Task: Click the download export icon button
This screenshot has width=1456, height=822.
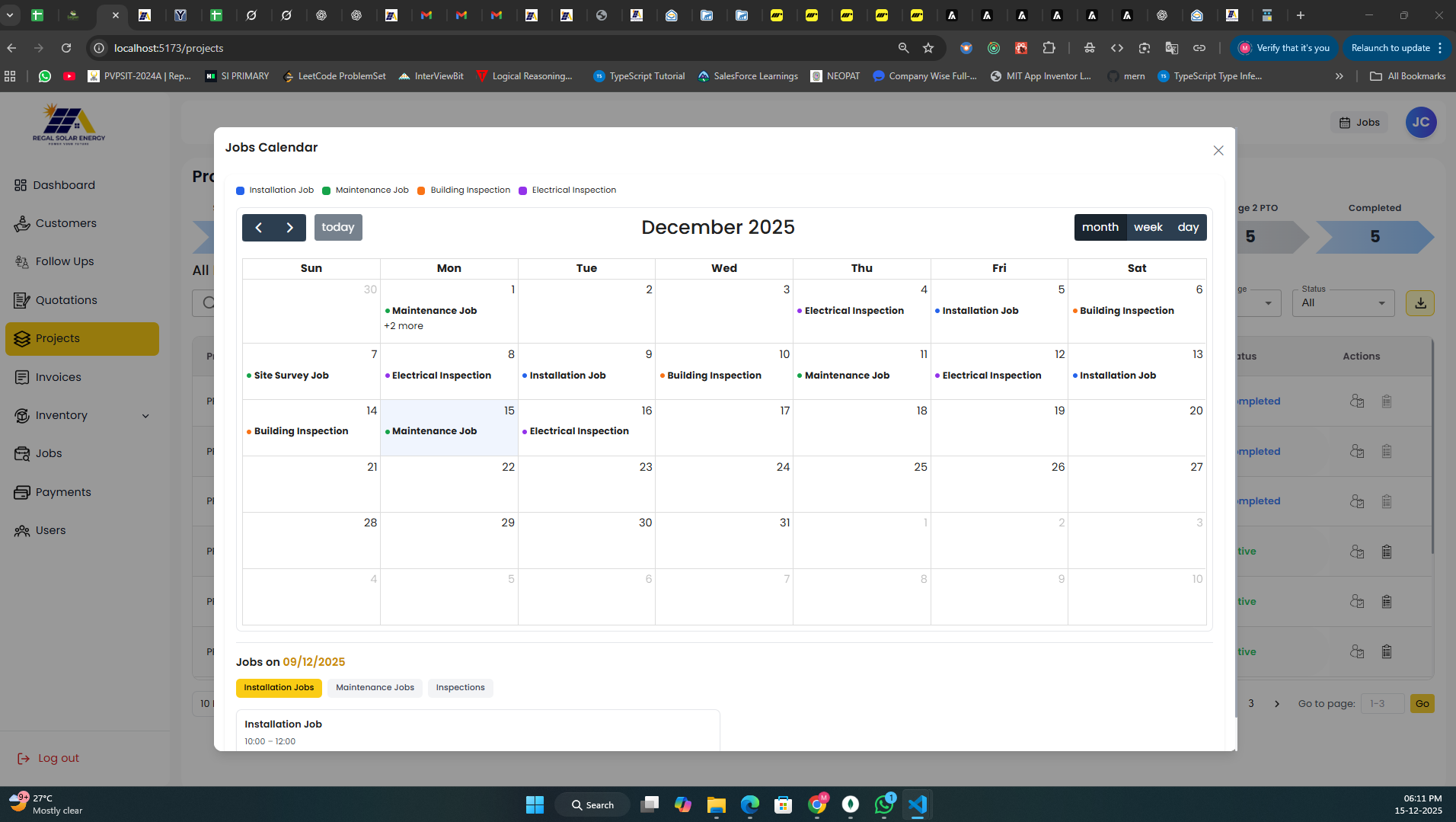Action: click(1419, 303)
